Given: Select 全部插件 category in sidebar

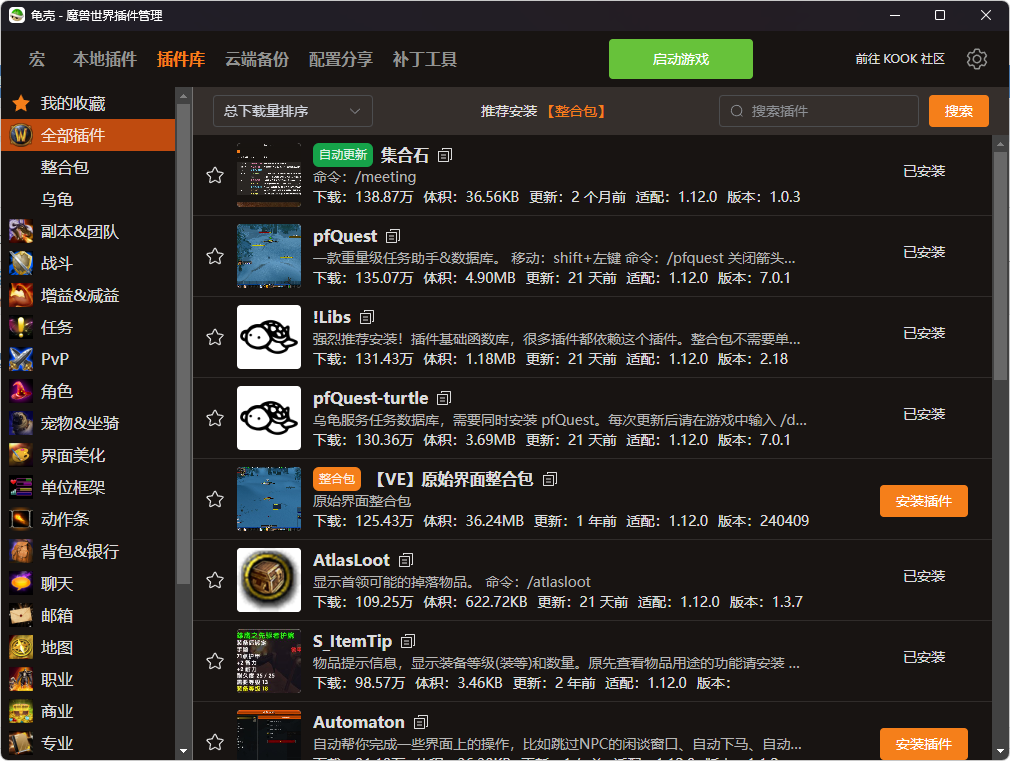Looking at the screenshot, I should click(x=88, y=135).
